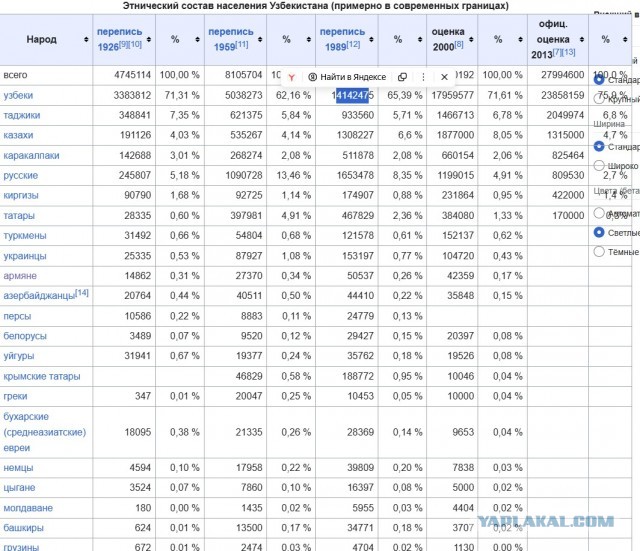Open the крымские татары link

[x=42, y=376]
